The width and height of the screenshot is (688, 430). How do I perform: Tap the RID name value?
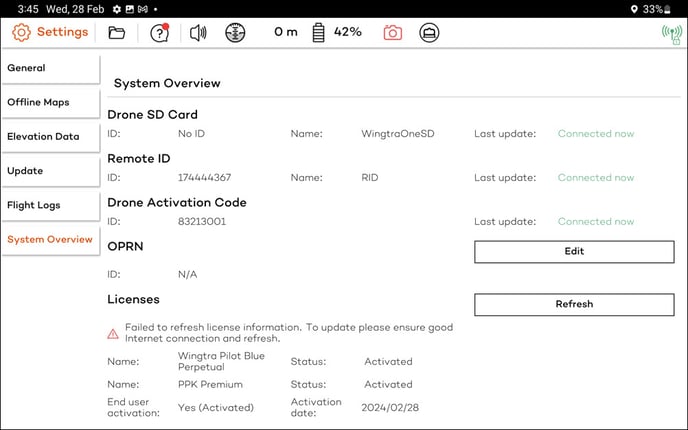coord(369,177)
